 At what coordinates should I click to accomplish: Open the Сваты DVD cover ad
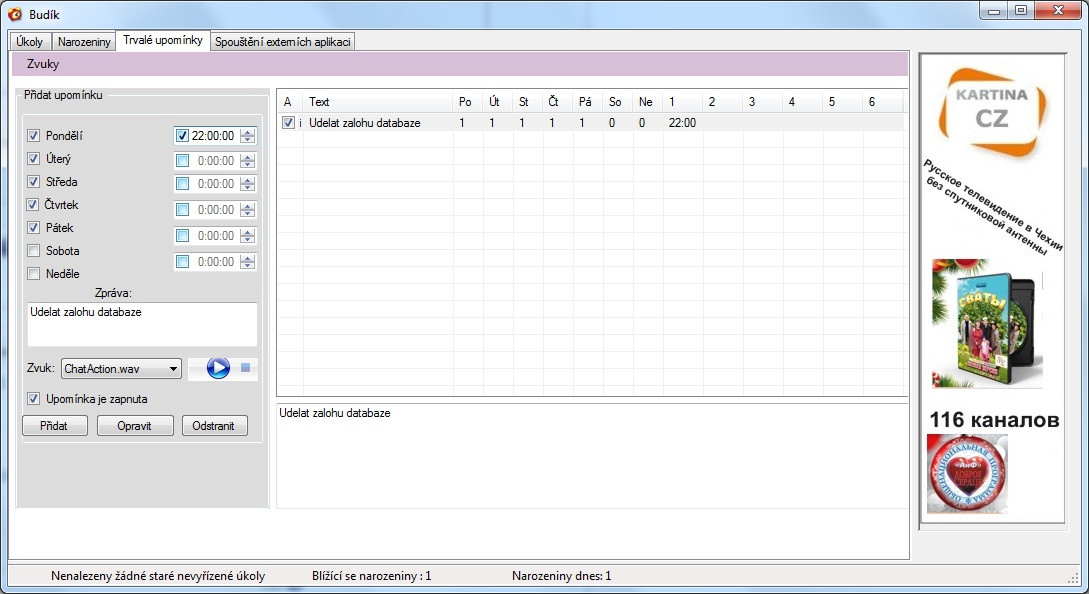(987, 323)
